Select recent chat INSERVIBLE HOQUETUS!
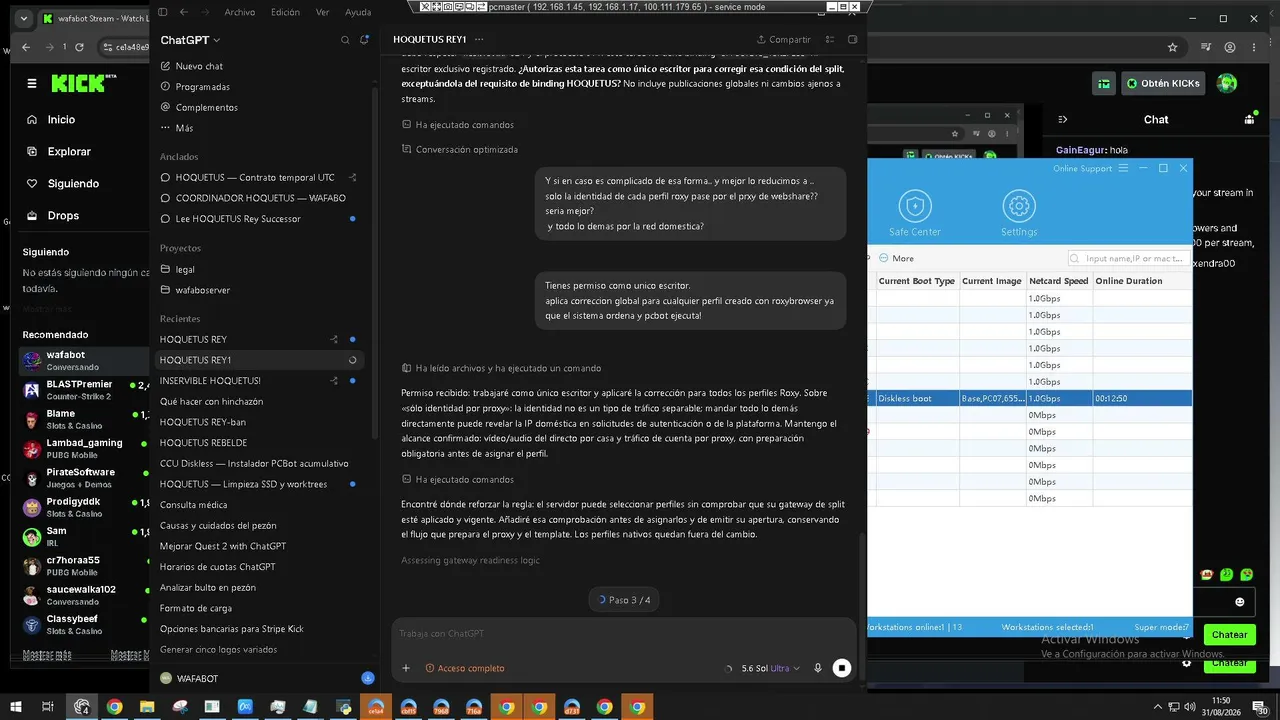 210,380
